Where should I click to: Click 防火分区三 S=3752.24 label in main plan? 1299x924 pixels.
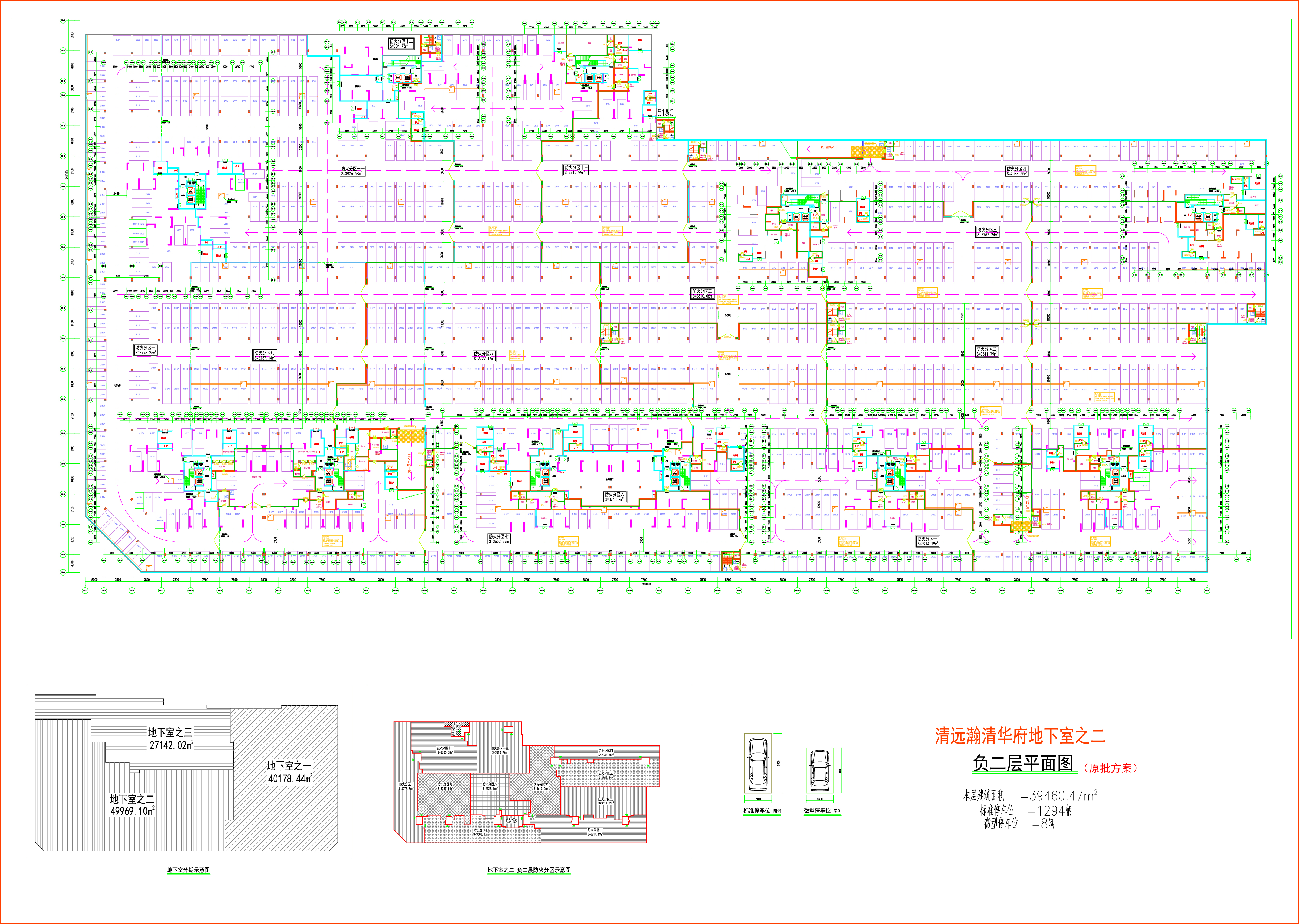click(x=987, y=232)
